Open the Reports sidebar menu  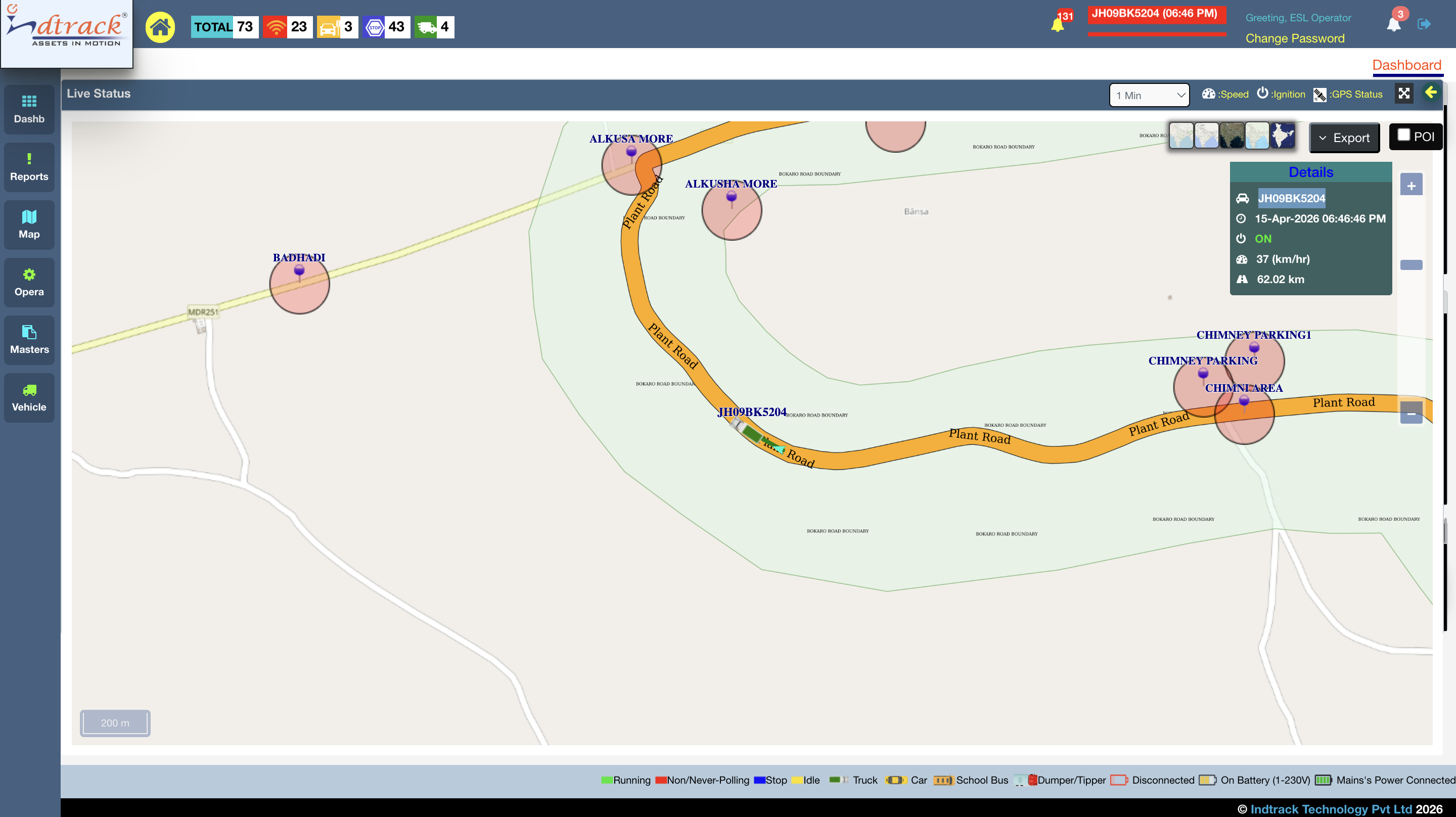coord(29,167)
